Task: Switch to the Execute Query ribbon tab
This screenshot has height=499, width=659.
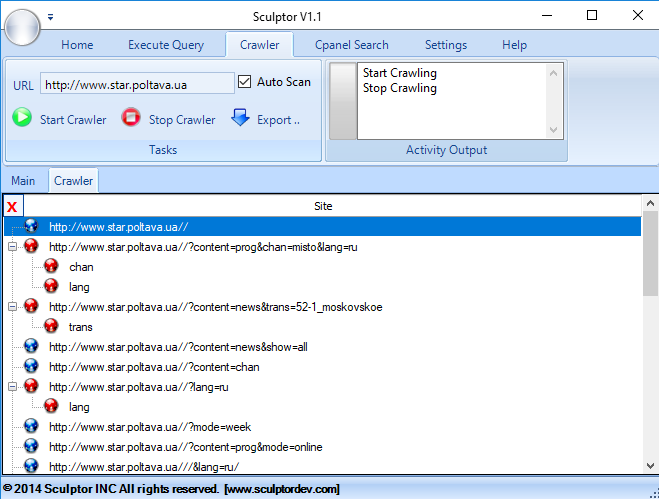Action: click(166, 45)
